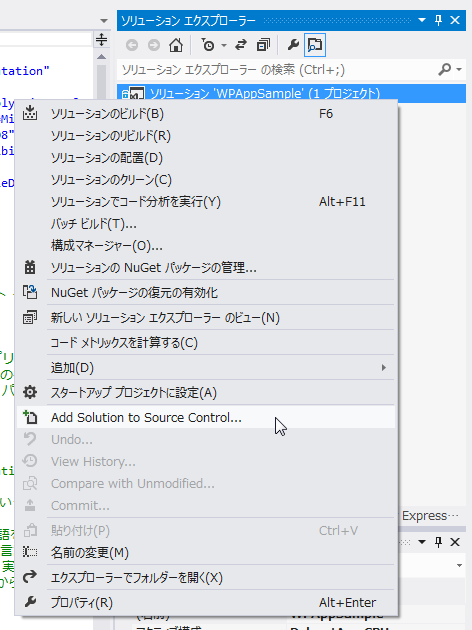Screen dimensions: 472x630
Task: Click the build icon next to ソリューションのビルド
Action: click(x=30, y=113)
